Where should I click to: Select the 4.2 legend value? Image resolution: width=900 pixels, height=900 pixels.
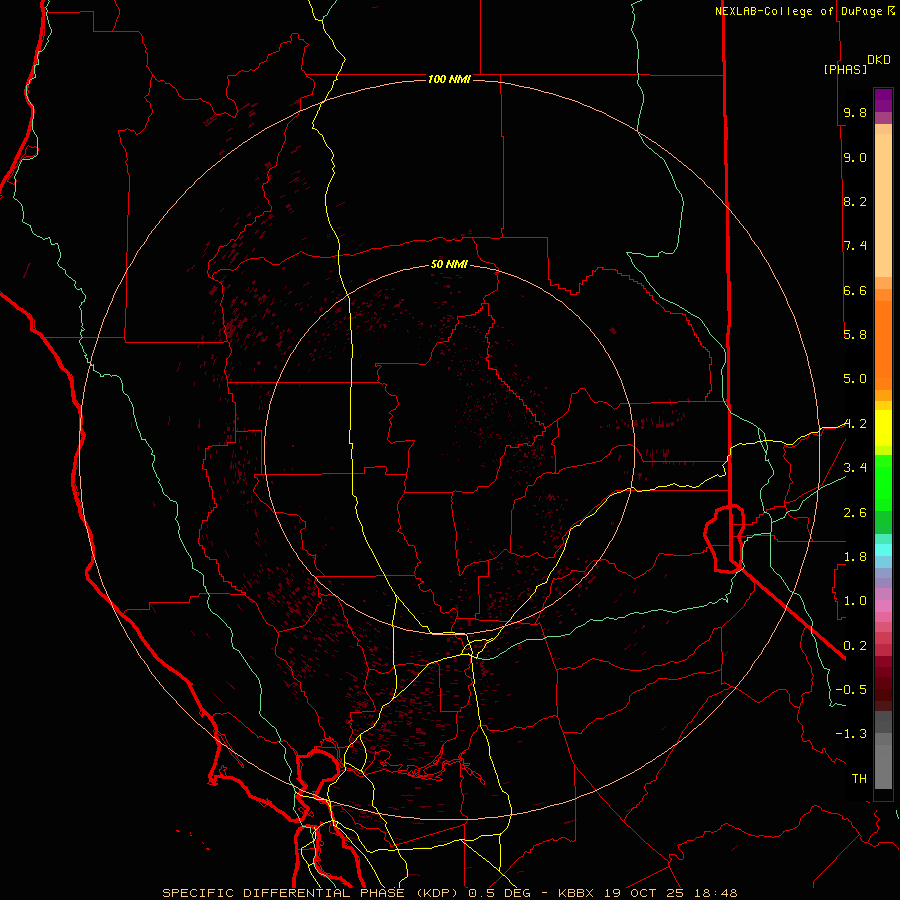click(855, 424)
